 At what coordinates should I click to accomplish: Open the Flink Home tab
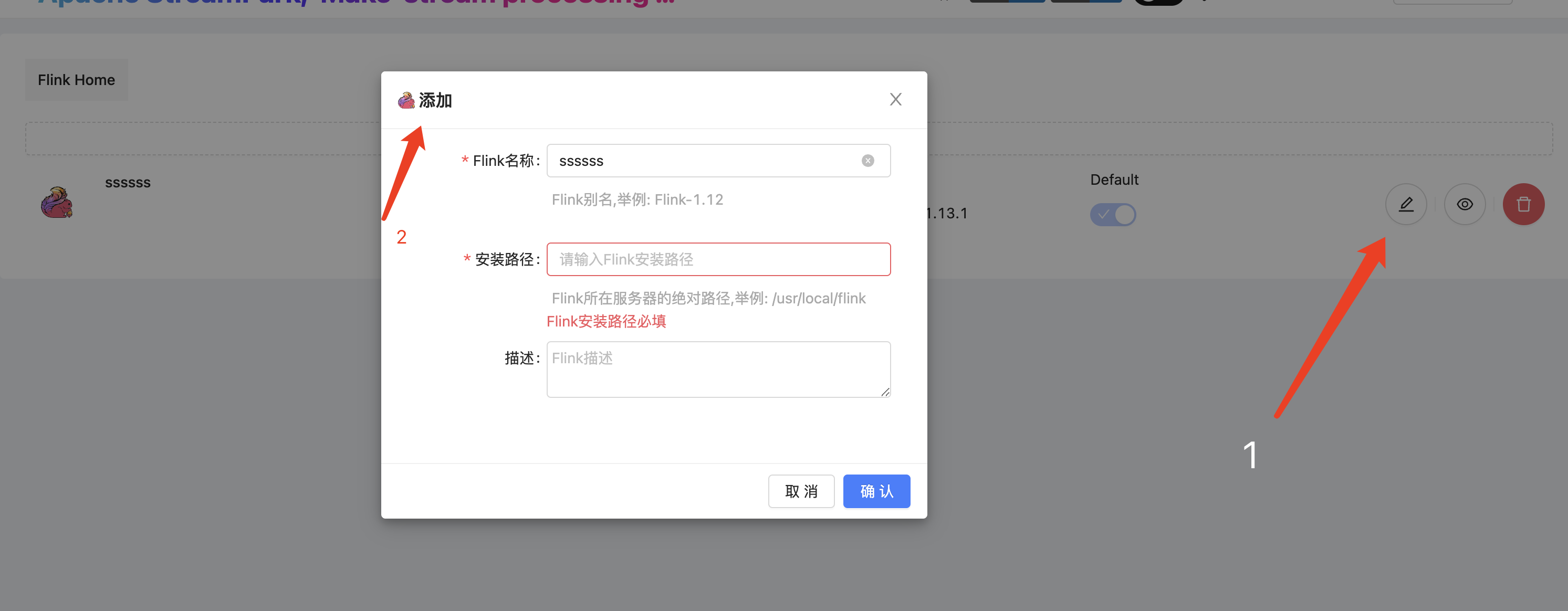click(x=76, y=80)
